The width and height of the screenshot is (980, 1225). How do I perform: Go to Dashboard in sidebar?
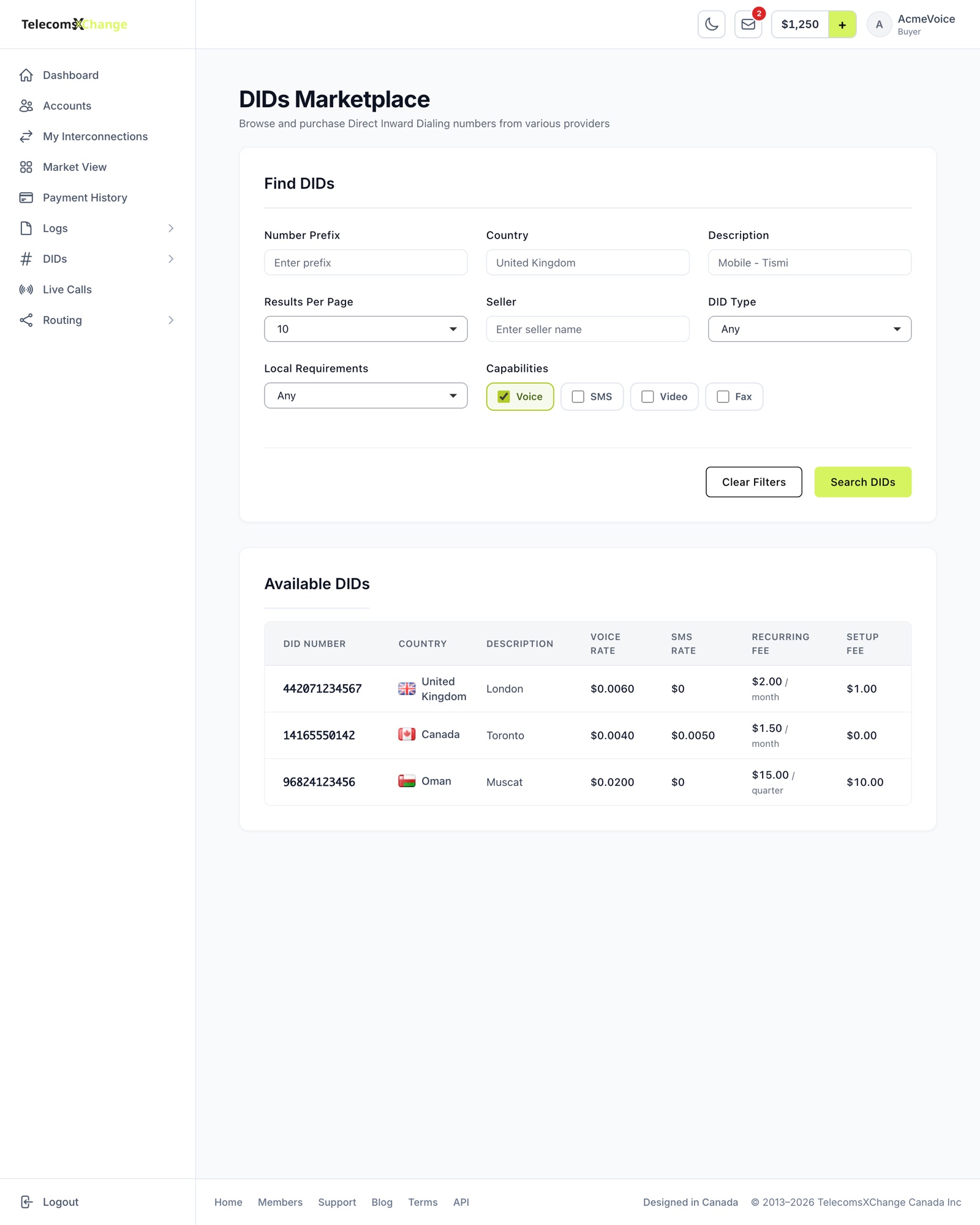(70, 75)
